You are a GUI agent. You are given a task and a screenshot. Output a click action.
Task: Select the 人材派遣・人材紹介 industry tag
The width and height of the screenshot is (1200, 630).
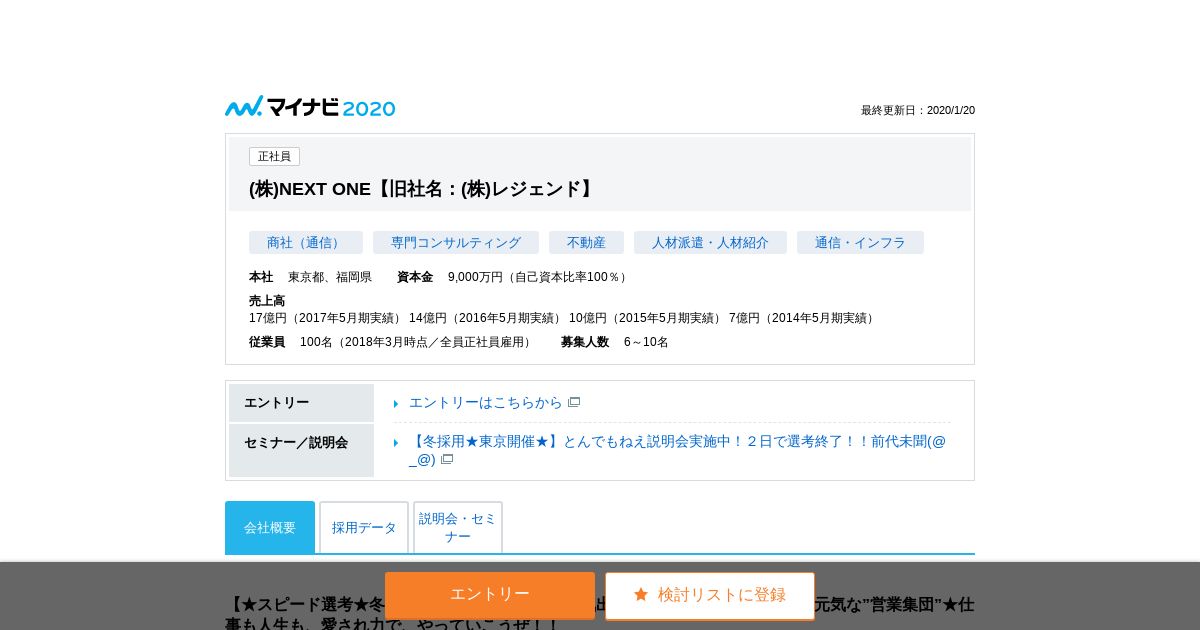pyautogui.click(x=710, y=243)
